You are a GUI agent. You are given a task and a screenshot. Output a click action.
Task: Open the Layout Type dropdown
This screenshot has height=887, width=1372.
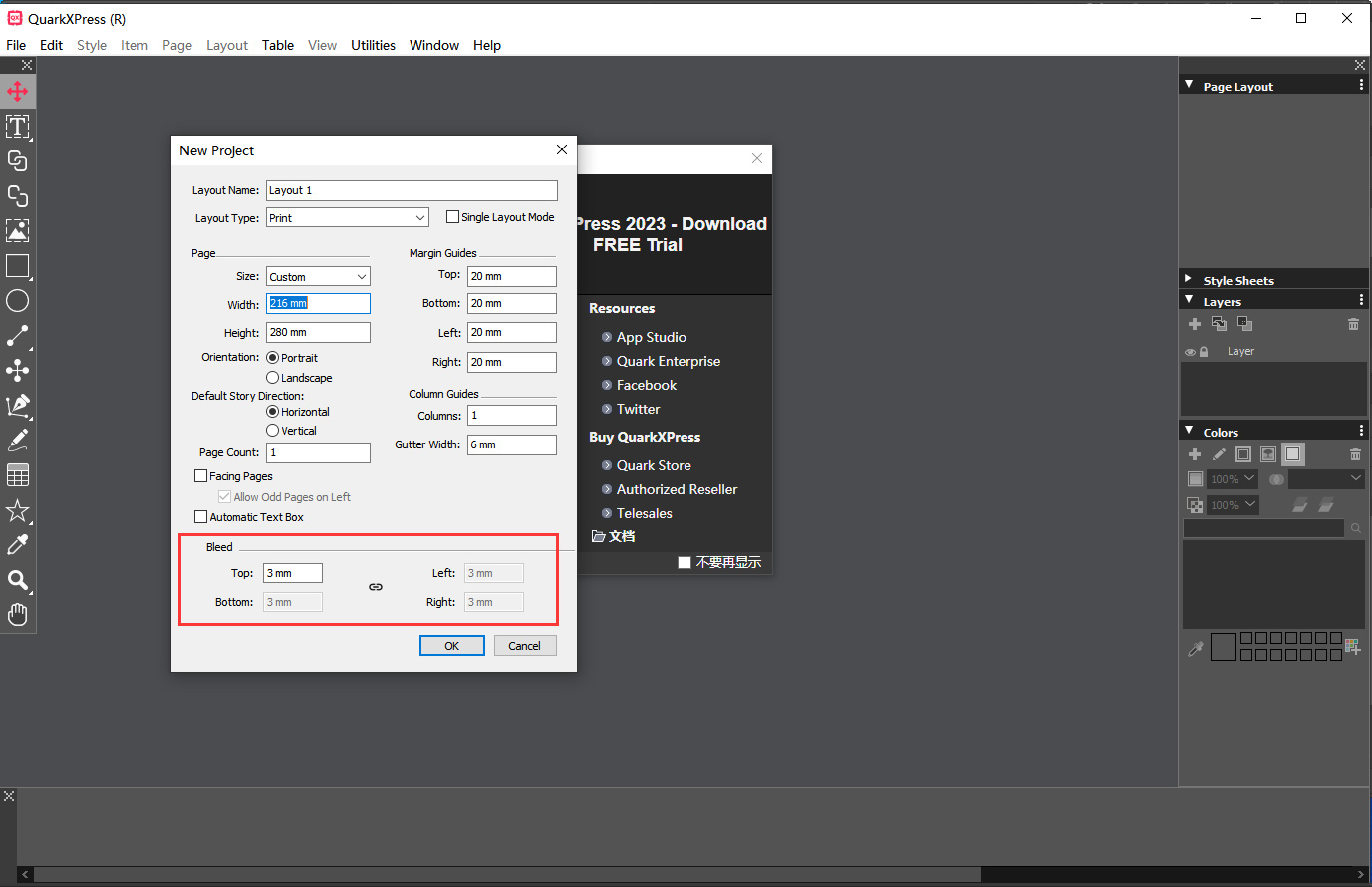[347, 218]
